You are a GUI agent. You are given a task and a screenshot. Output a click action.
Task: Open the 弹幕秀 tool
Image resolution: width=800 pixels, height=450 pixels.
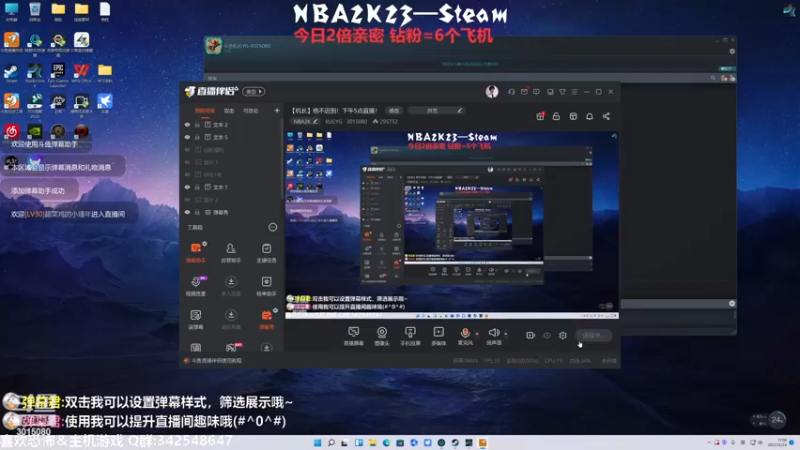[266, 319]
